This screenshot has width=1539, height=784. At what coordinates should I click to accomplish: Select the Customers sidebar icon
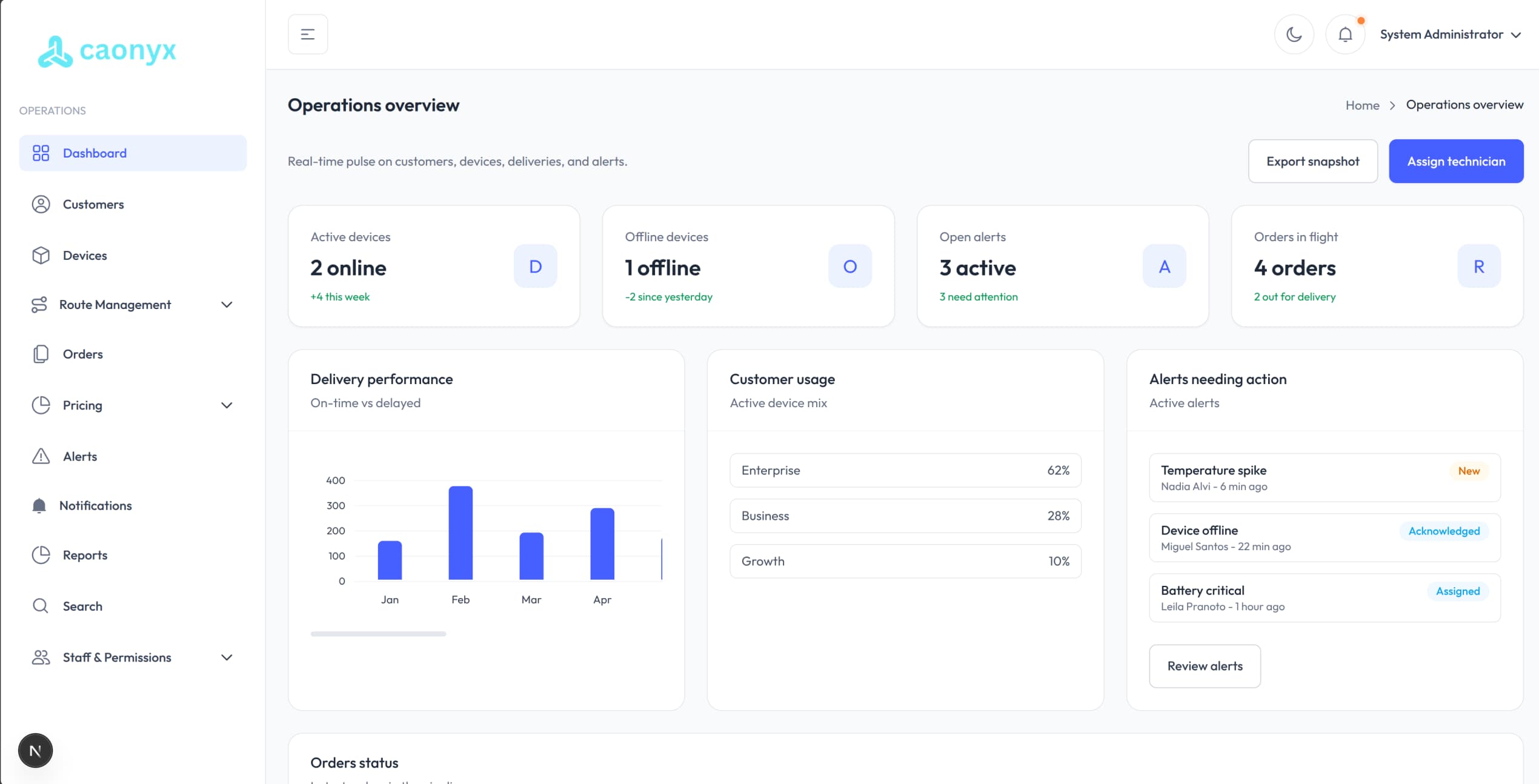coord(40,204)
